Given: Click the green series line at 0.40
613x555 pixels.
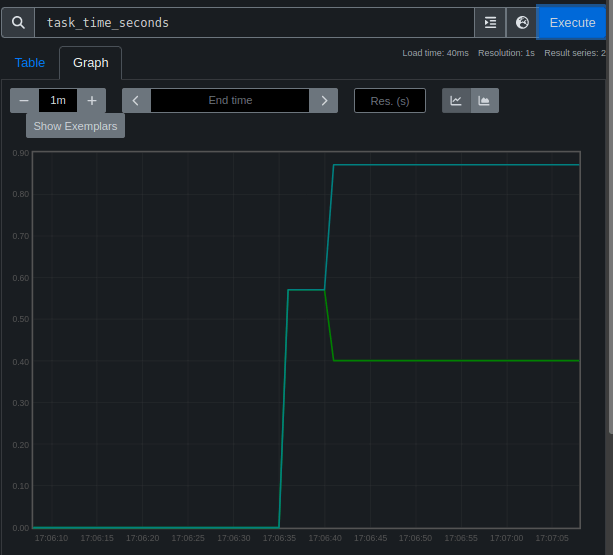Looking at the screenshot, I should click(456, 361).
